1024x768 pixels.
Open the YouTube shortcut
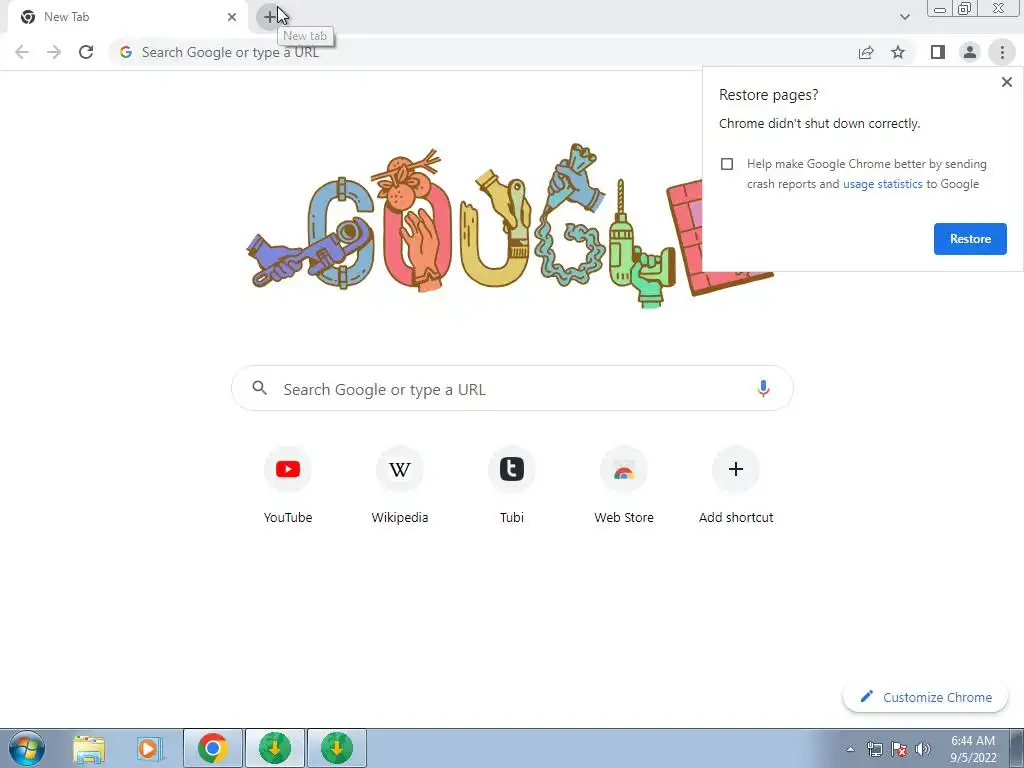pyautogui.click(x=288, y=486)
